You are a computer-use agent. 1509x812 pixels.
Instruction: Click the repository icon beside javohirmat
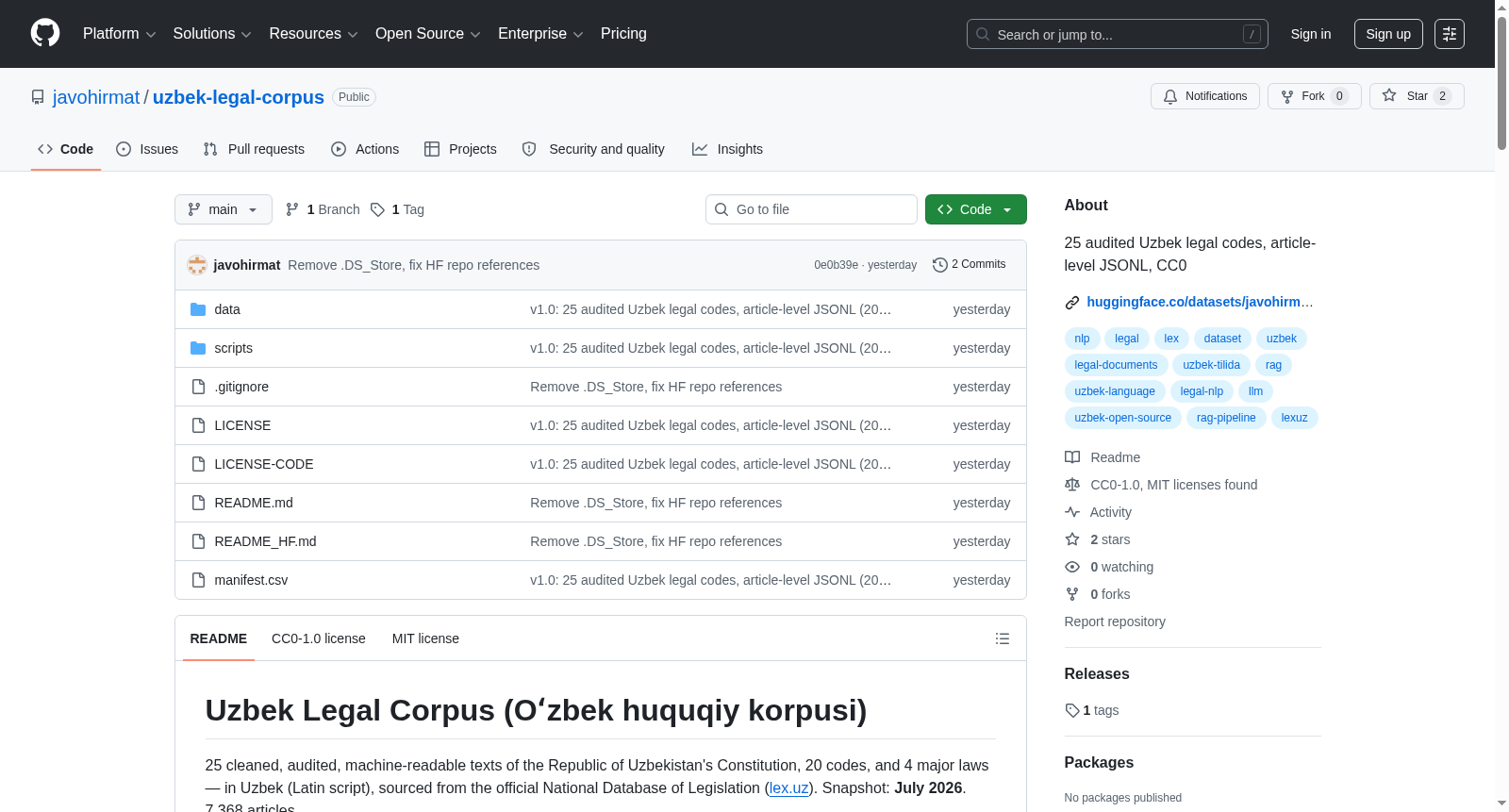[x=38, y=97]
